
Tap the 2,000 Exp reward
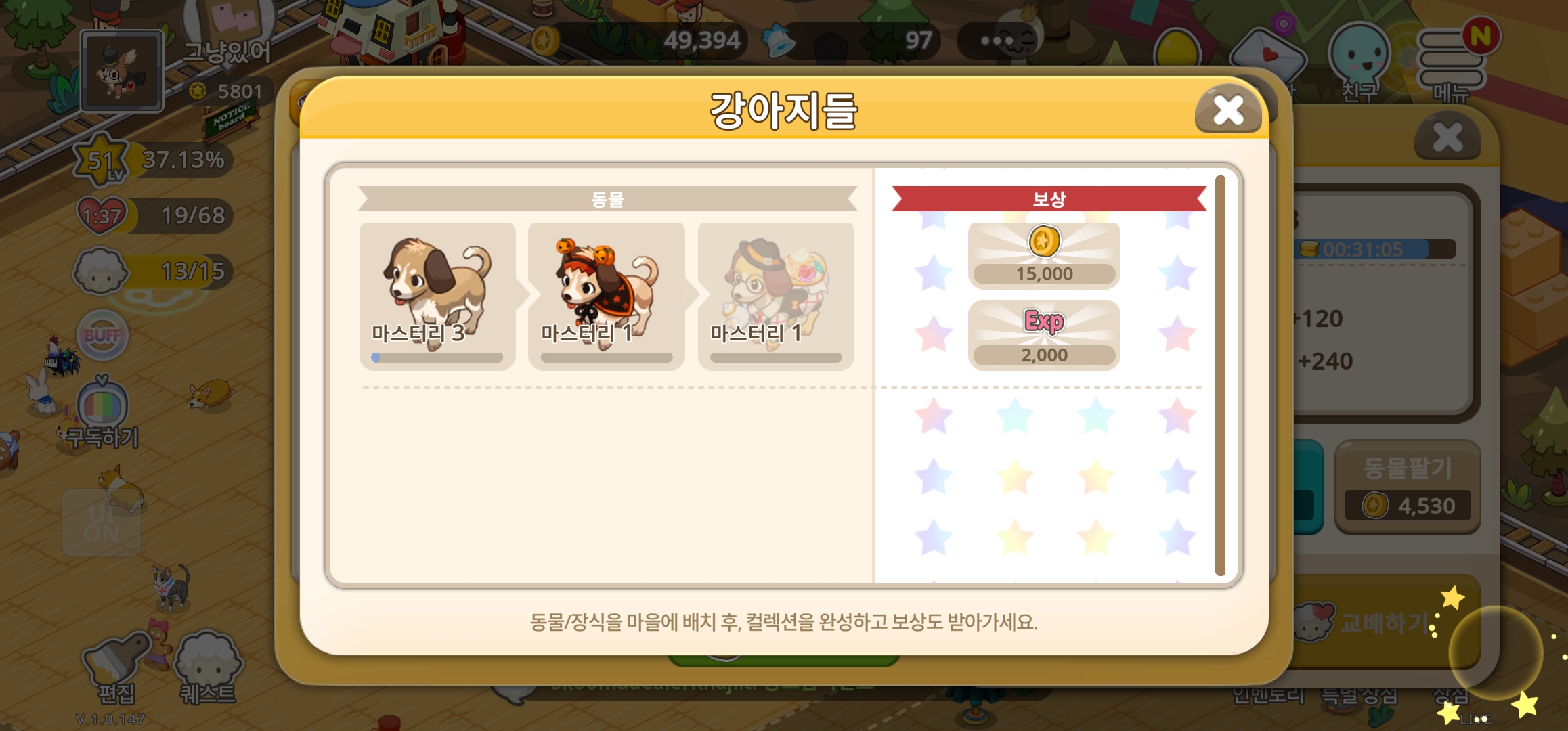[x=1044, y=335]
